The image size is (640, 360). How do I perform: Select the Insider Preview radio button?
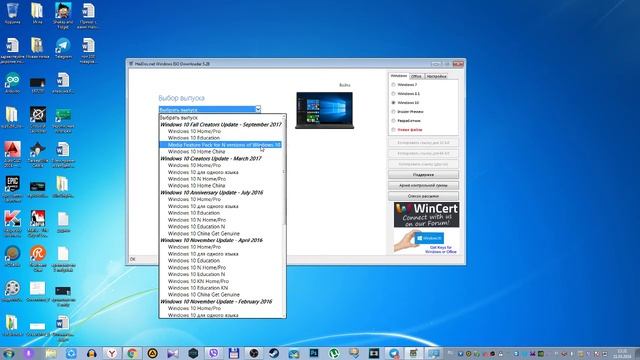(393, 111)
